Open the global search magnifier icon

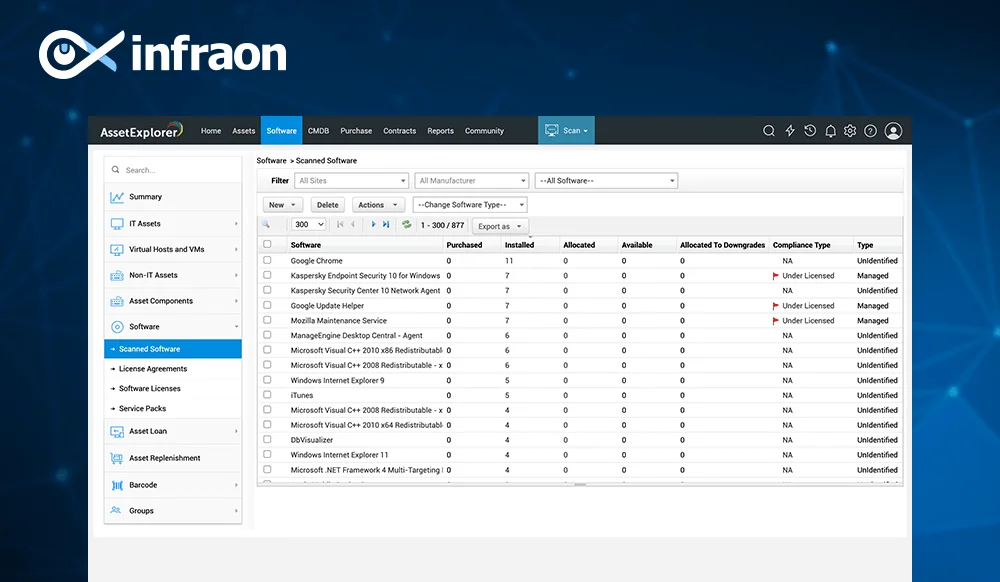point(768,131)
